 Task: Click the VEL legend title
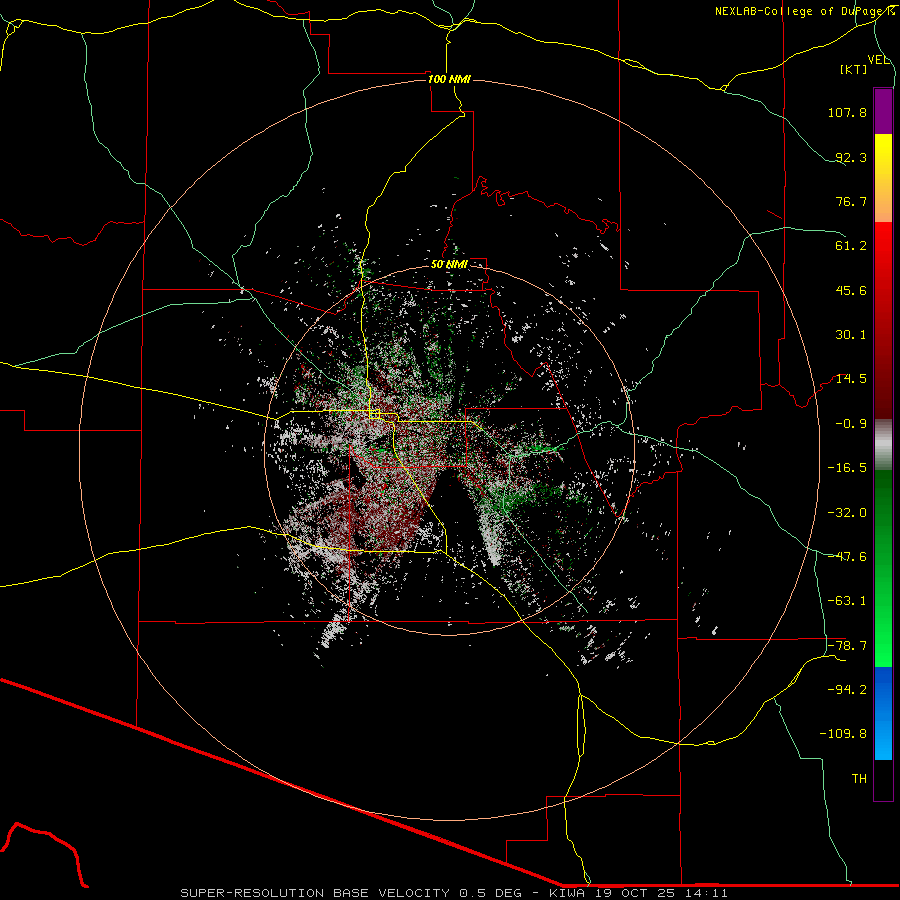click(879, 60)
